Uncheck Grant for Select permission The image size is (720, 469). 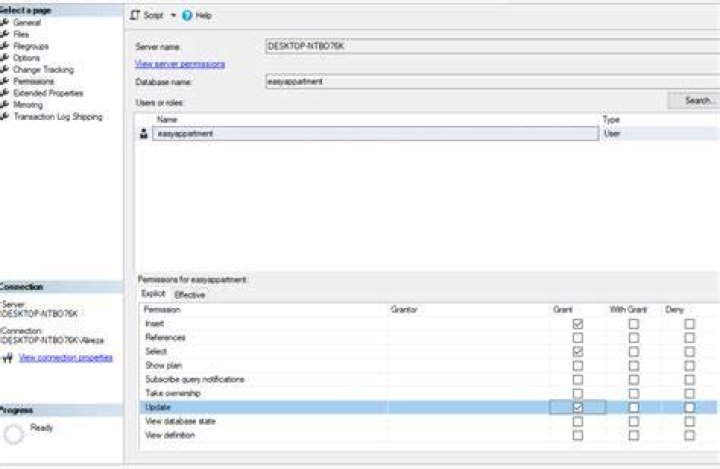[x=578, y=351]
